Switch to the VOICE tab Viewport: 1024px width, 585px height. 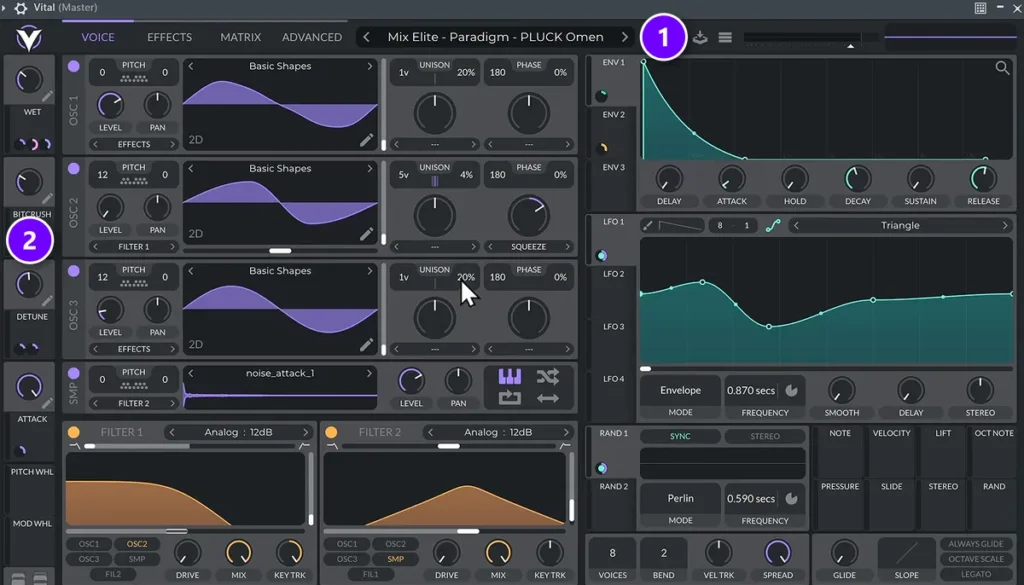pyautogui.click(x=98, y=37)
